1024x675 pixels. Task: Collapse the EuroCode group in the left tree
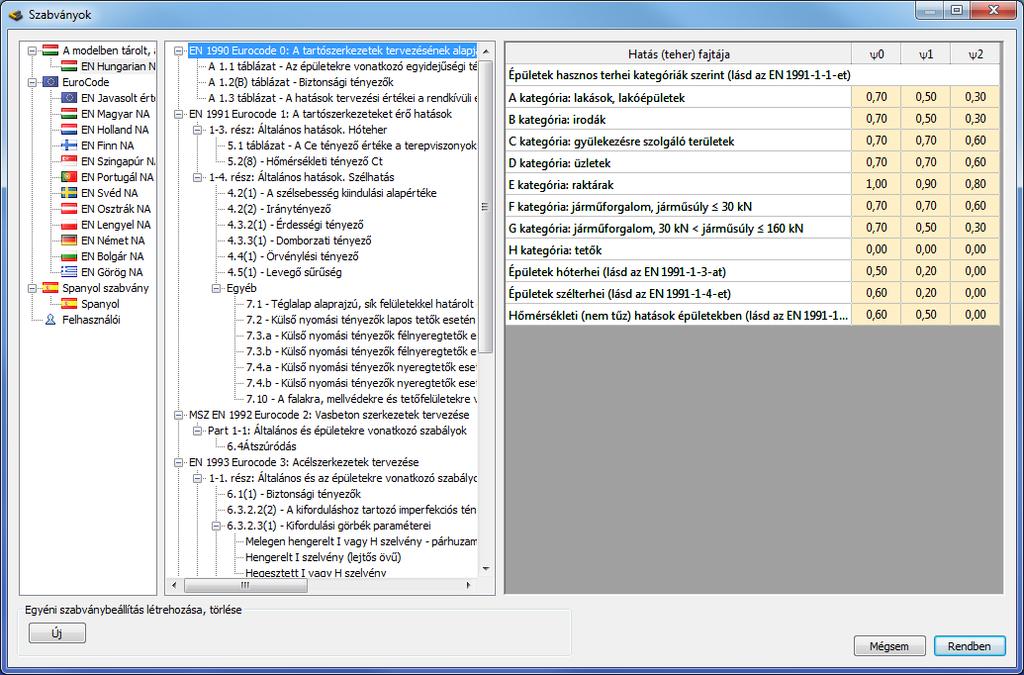pyautogui.click(x=31, y=82)
